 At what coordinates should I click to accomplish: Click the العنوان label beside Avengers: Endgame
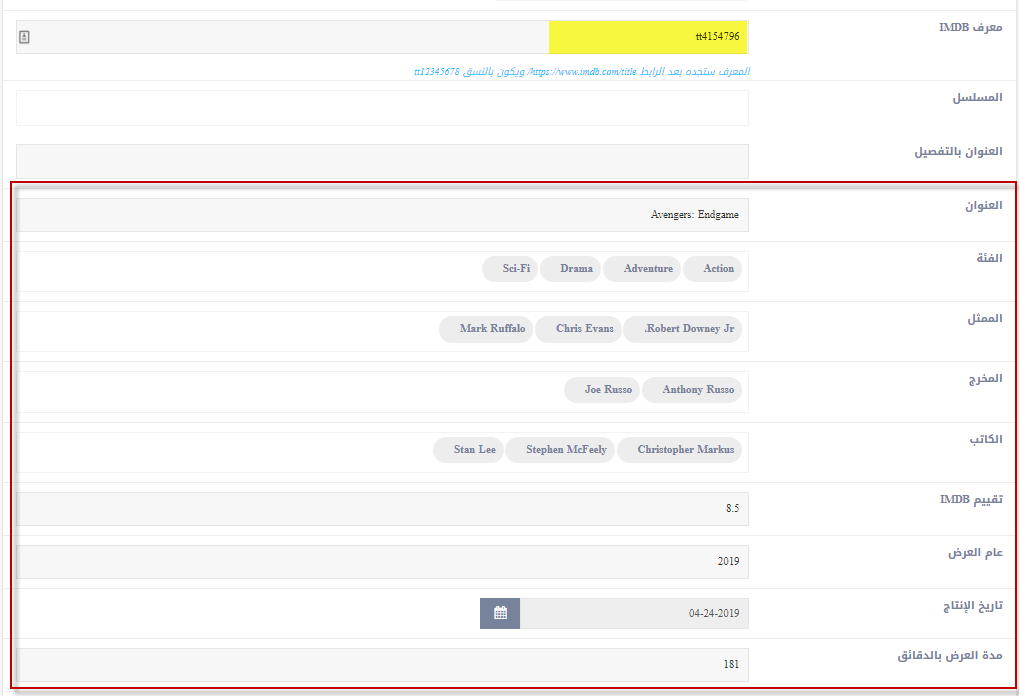[984, 206]
